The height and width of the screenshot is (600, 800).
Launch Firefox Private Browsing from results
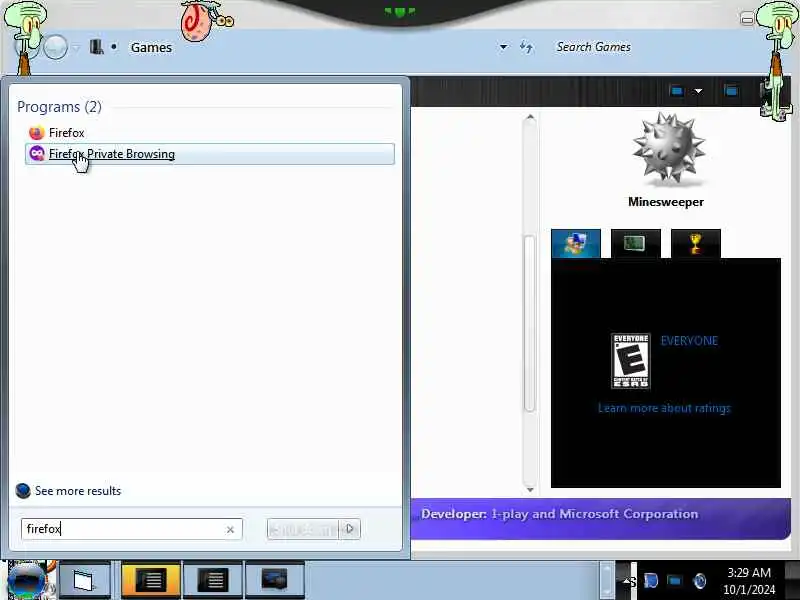tap(209, 154)
